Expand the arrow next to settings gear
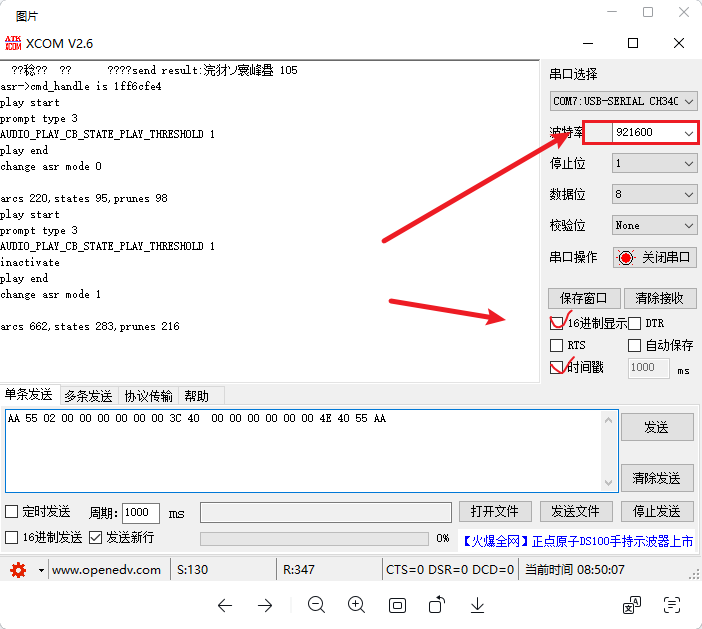This screenshot has height=629, width=702. point(41,570)
